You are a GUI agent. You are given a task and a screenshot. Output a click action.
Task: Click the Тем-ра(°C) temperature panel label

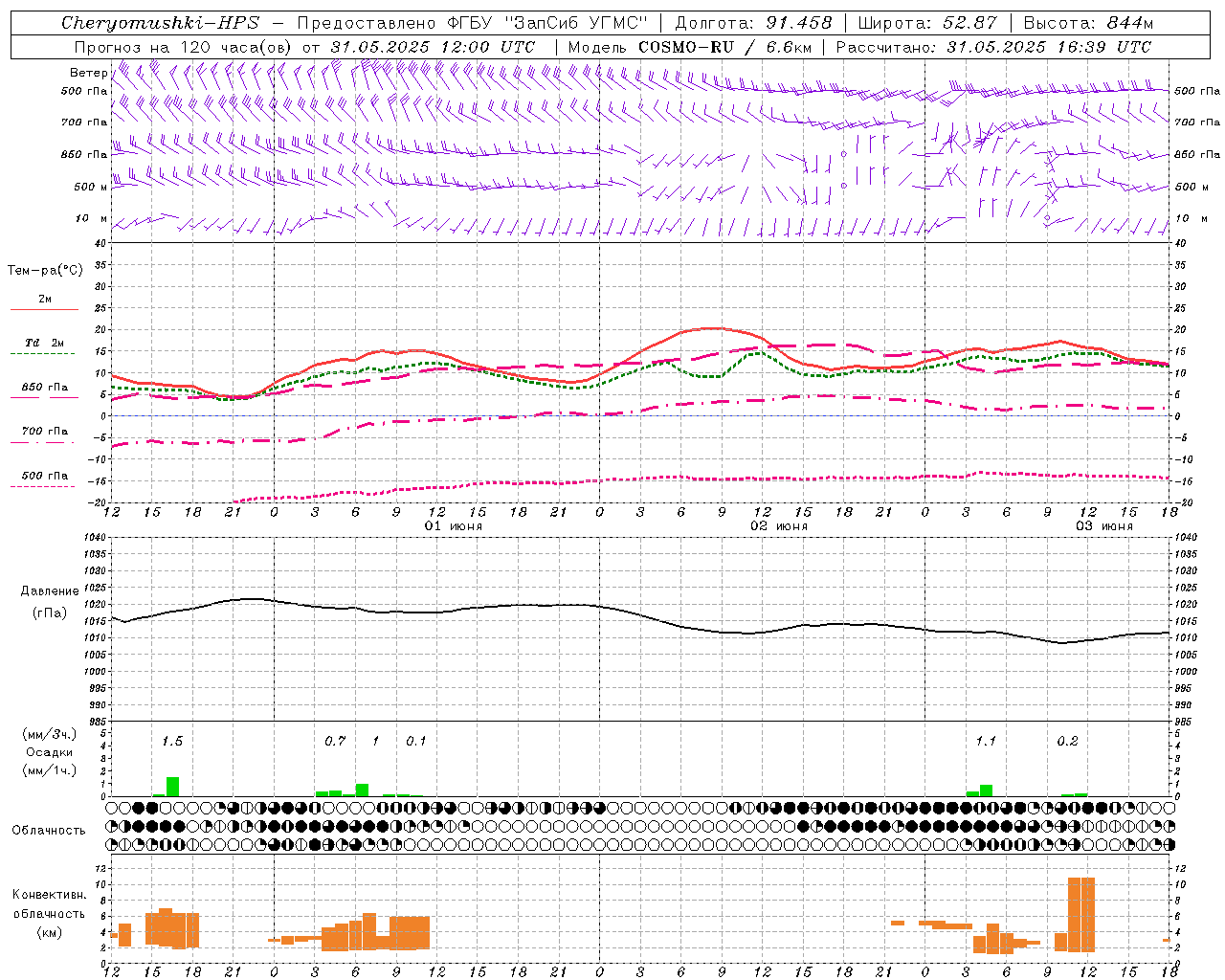[x=45, y=271]
